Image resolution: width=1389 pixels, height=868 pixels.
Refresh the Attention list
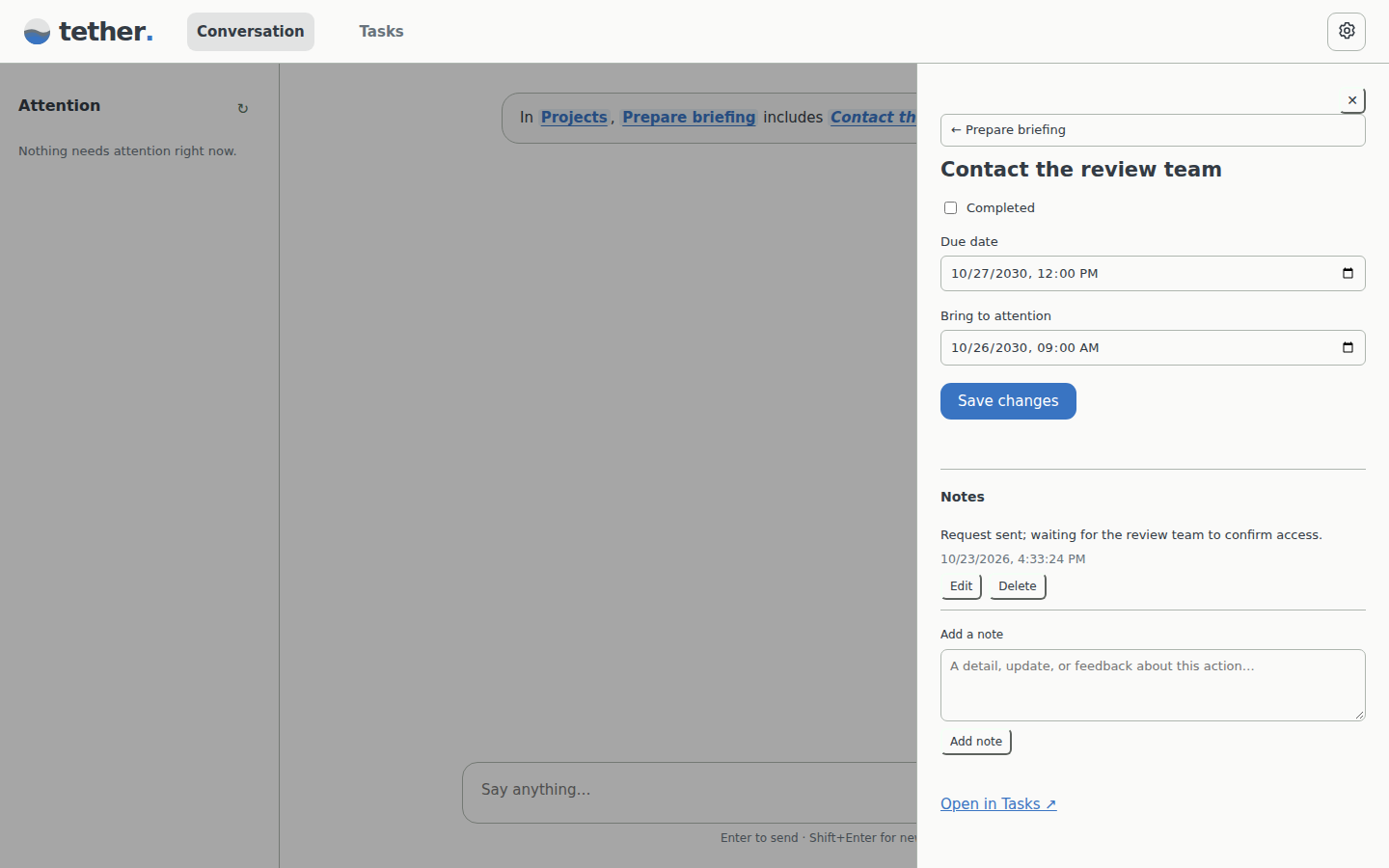tap(243, 109)
